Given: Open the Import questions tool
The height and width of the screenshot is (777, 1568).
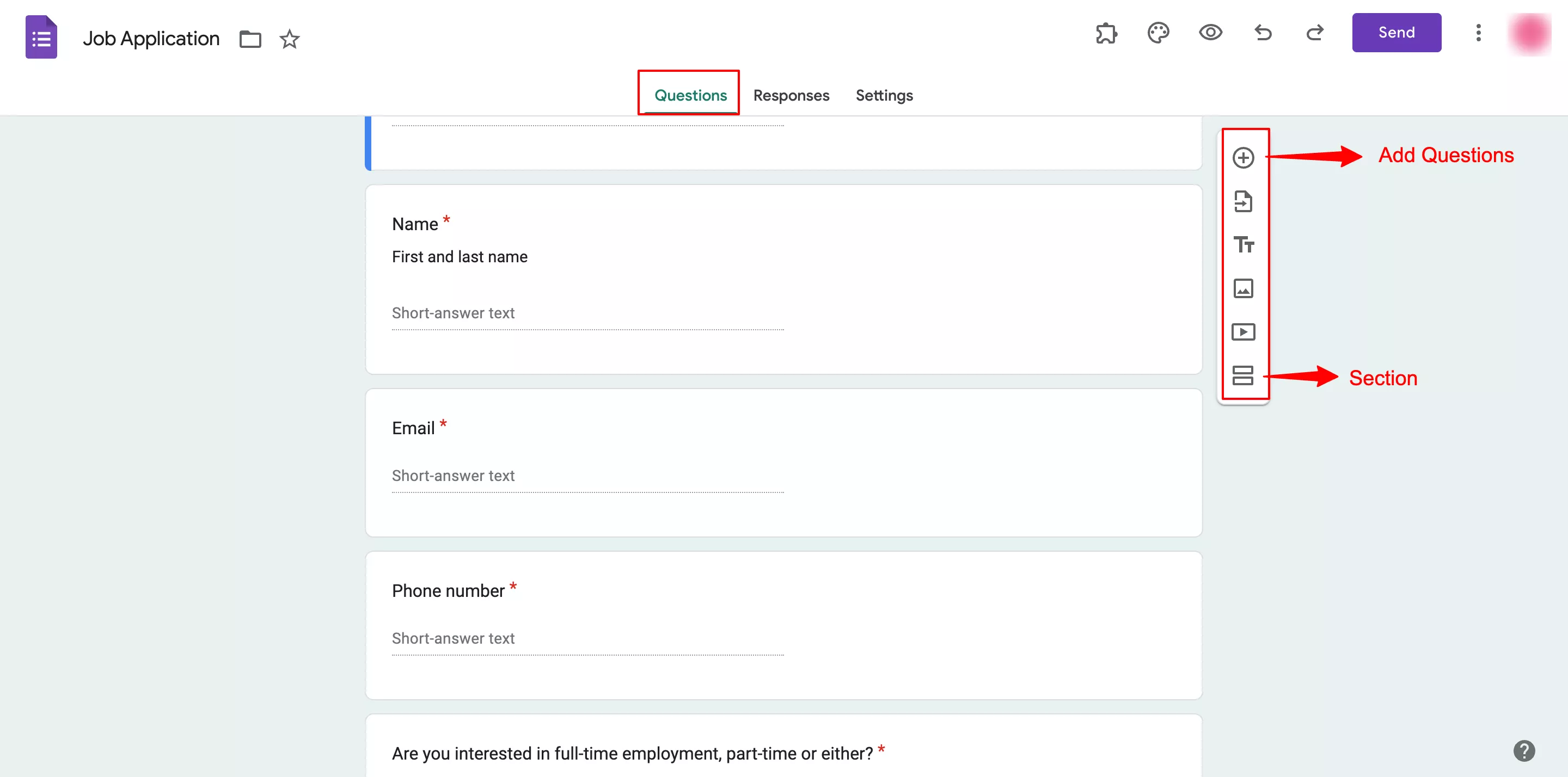Looking at the screenshot, I should 1244,201.
